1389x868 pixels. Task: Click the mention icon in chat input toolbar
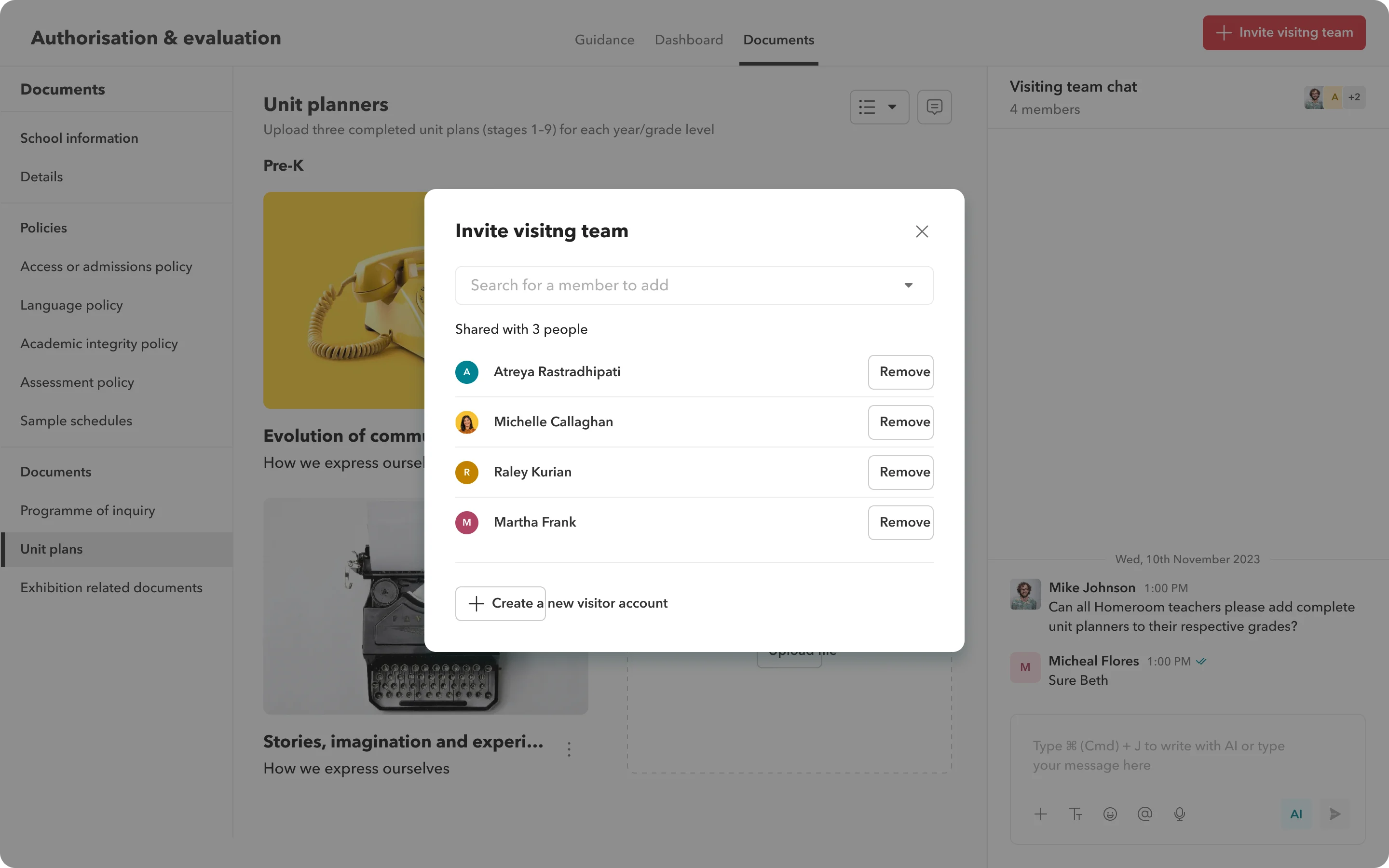1145,813
